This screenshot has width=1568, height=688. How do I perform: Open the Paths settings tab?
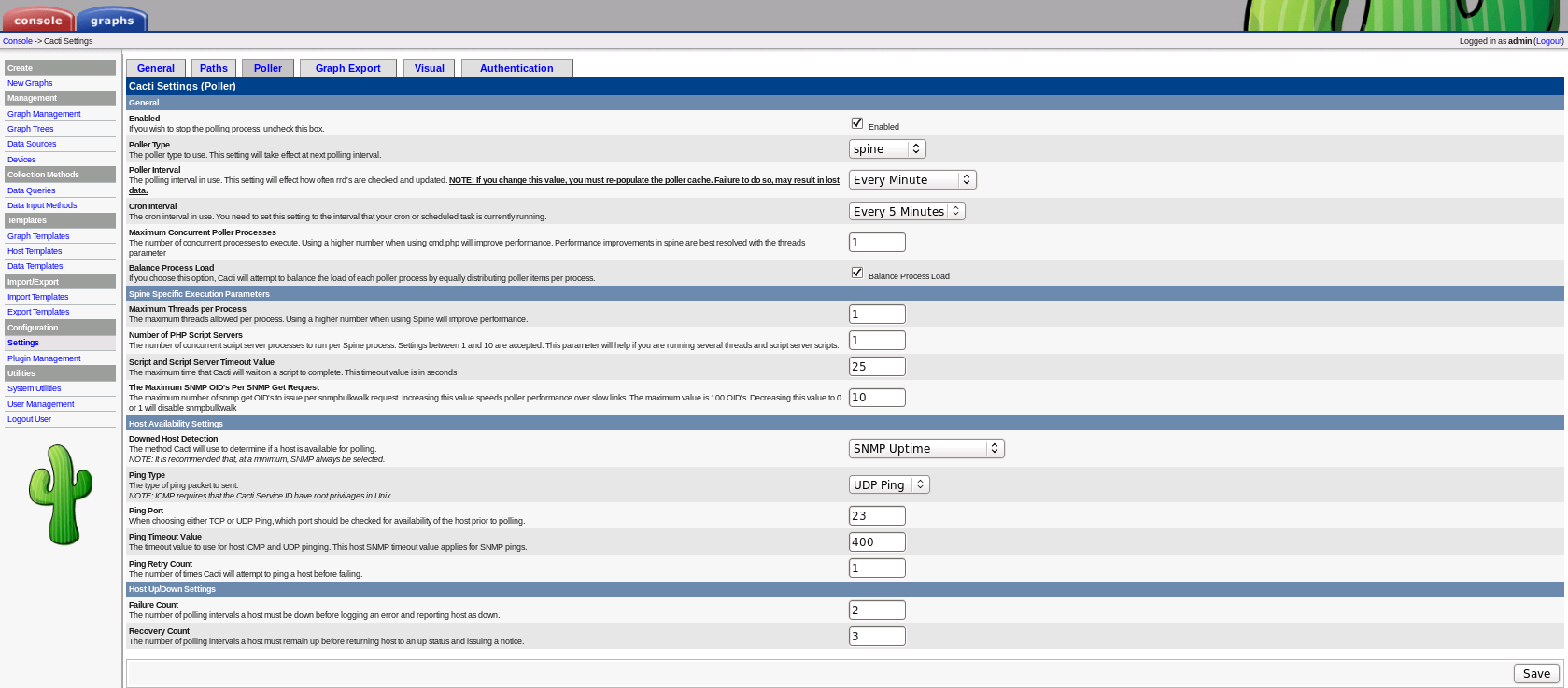point(214,68)
